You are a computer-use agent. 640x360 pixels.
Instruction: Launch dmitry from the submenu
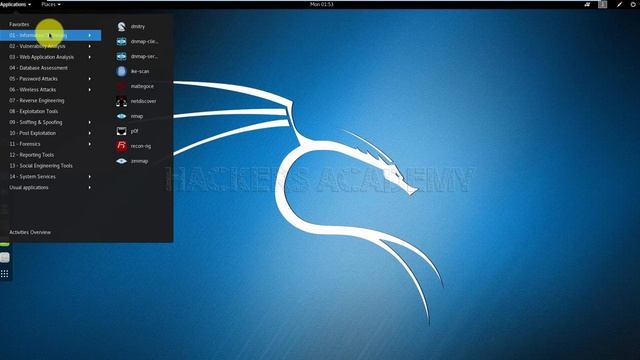[137, 27]
